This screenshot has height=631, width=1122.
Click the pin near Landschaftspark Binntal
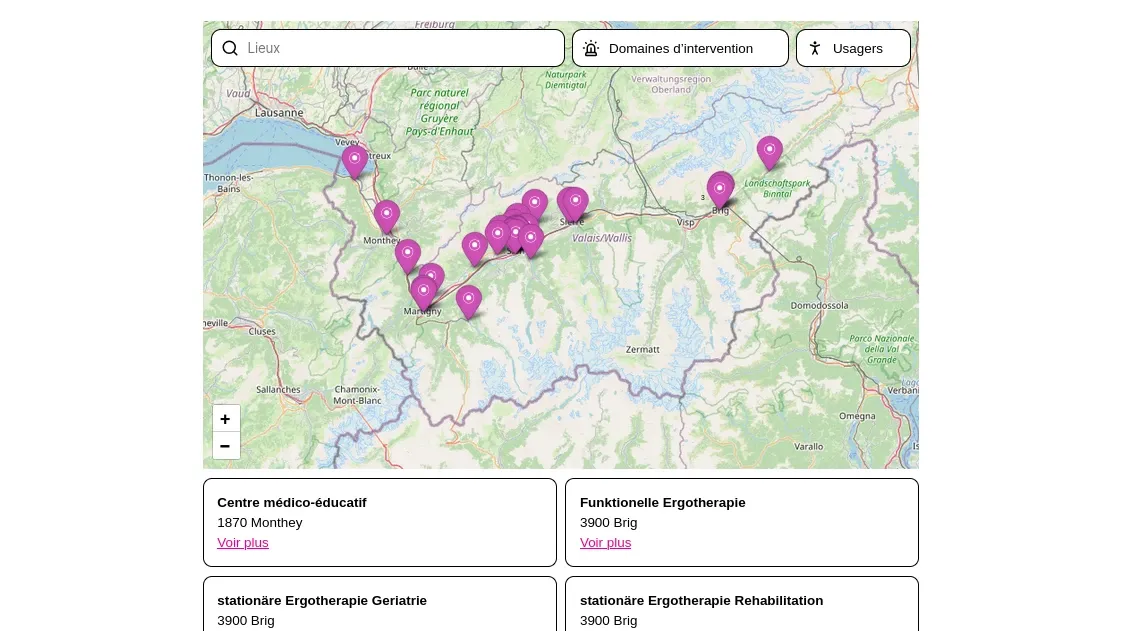[769, 151]
